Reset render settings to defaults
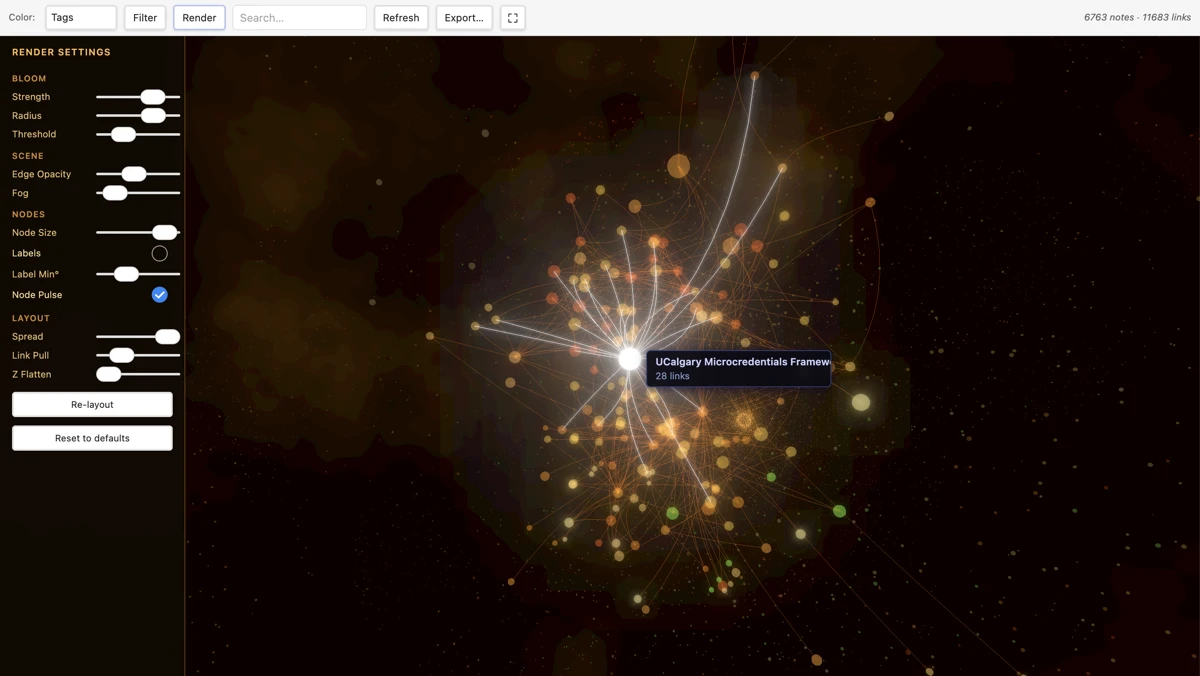 (92, 438)
